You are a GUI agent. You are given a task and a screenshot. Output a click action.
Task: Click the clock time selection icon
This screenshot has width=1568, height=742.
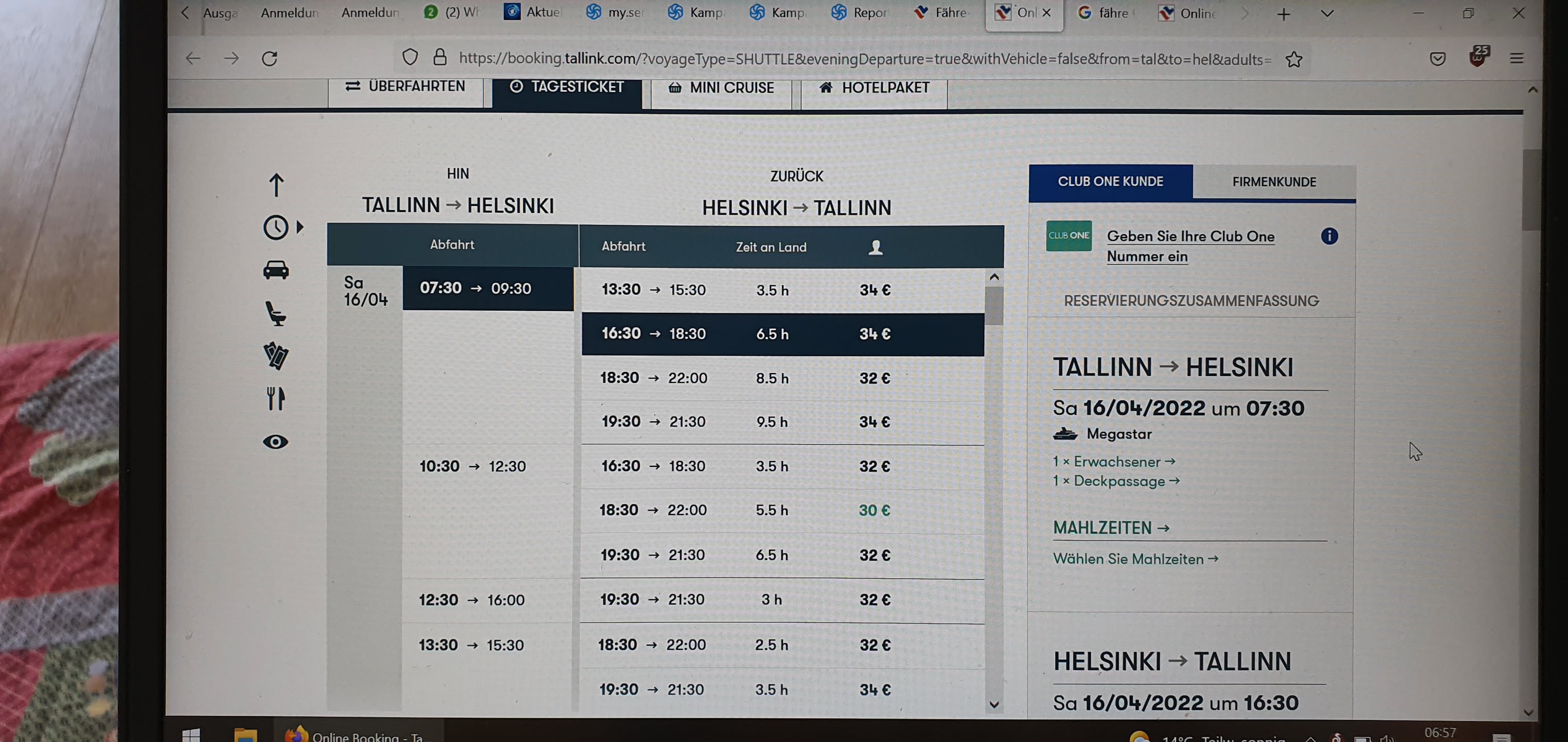(276, 227)
